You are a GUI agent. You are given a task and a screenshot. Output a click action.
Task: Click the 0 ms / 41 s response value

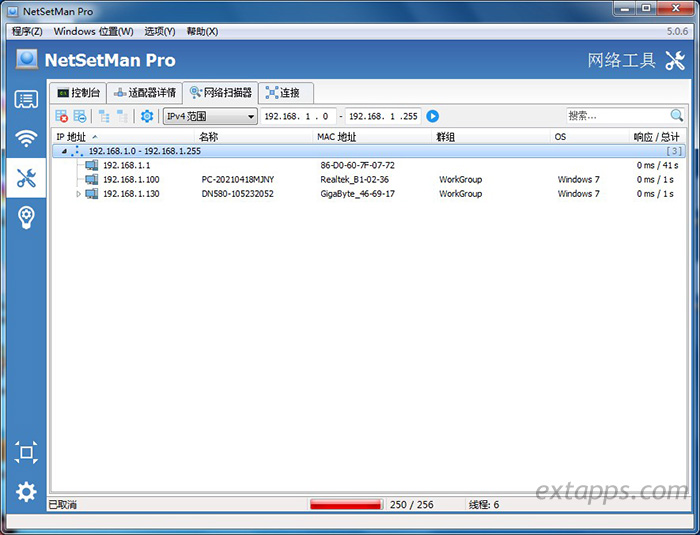pyautogui.click(x=658, y=165)
